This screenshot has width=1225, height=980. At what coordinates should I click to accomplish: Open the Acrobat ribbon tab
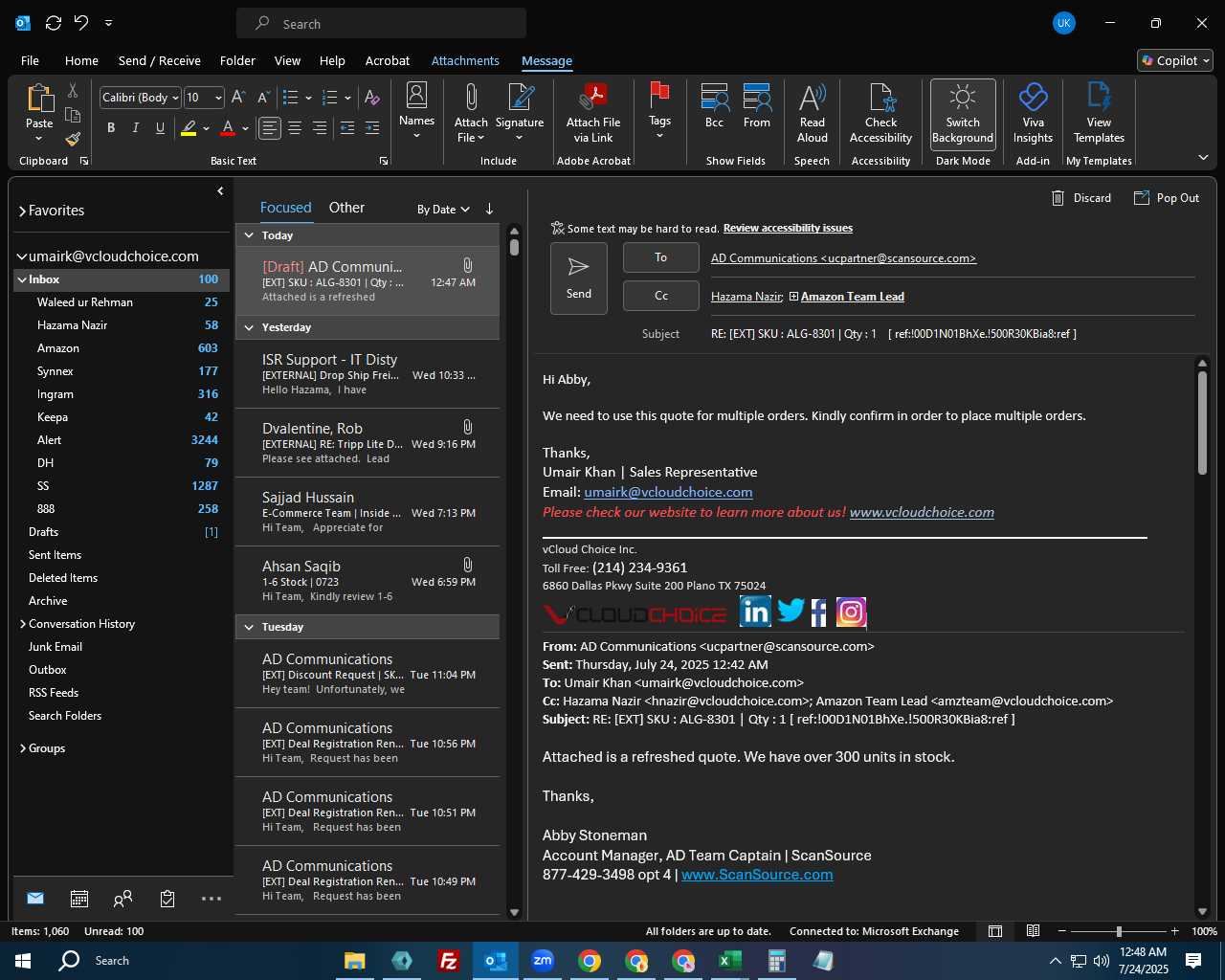(387, 60)
